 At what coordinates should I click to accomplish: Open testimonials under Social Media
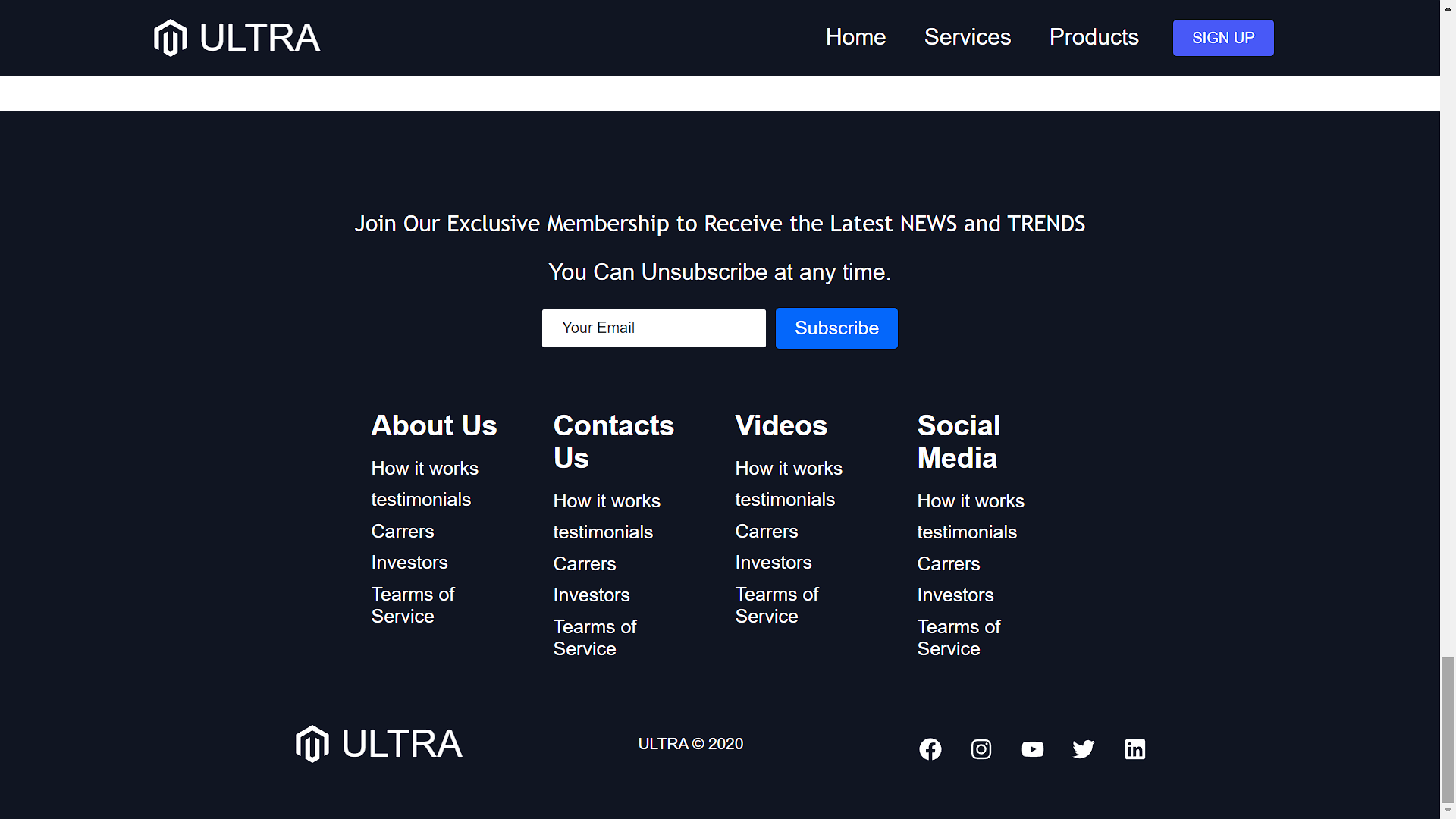pos(967,532)
